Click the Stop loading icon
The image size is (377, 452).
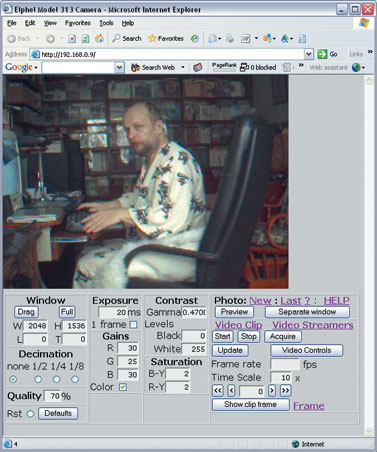72,39
